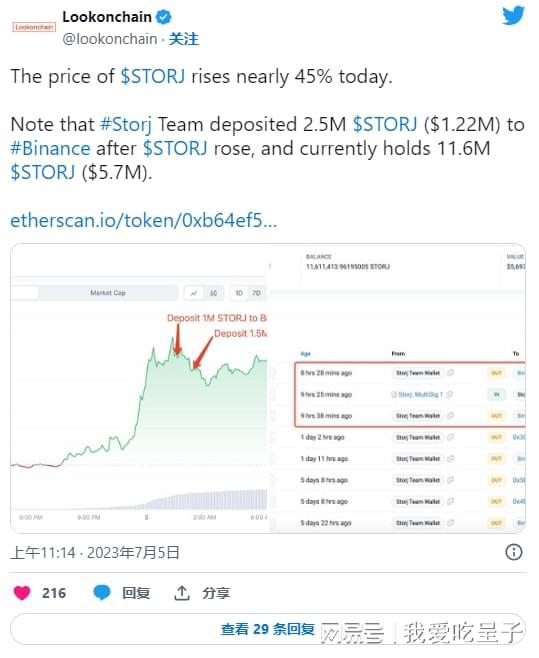Open the etherscan.io token link

144,220
